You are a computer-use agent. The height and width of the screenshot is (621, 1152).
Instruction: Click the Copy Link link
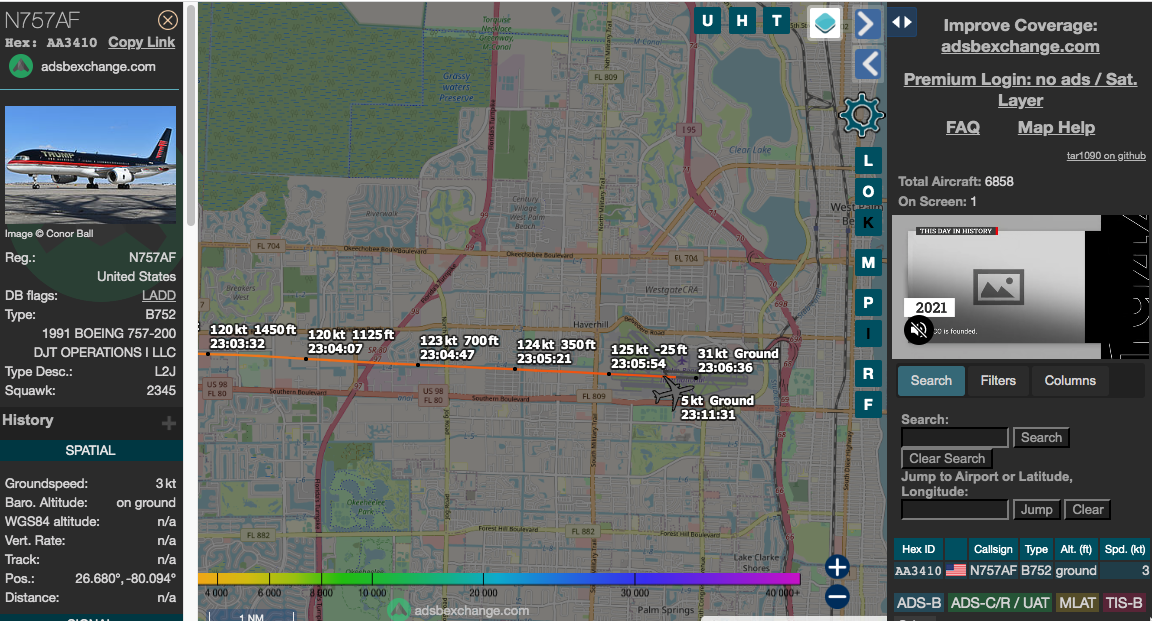pos(141,43)
